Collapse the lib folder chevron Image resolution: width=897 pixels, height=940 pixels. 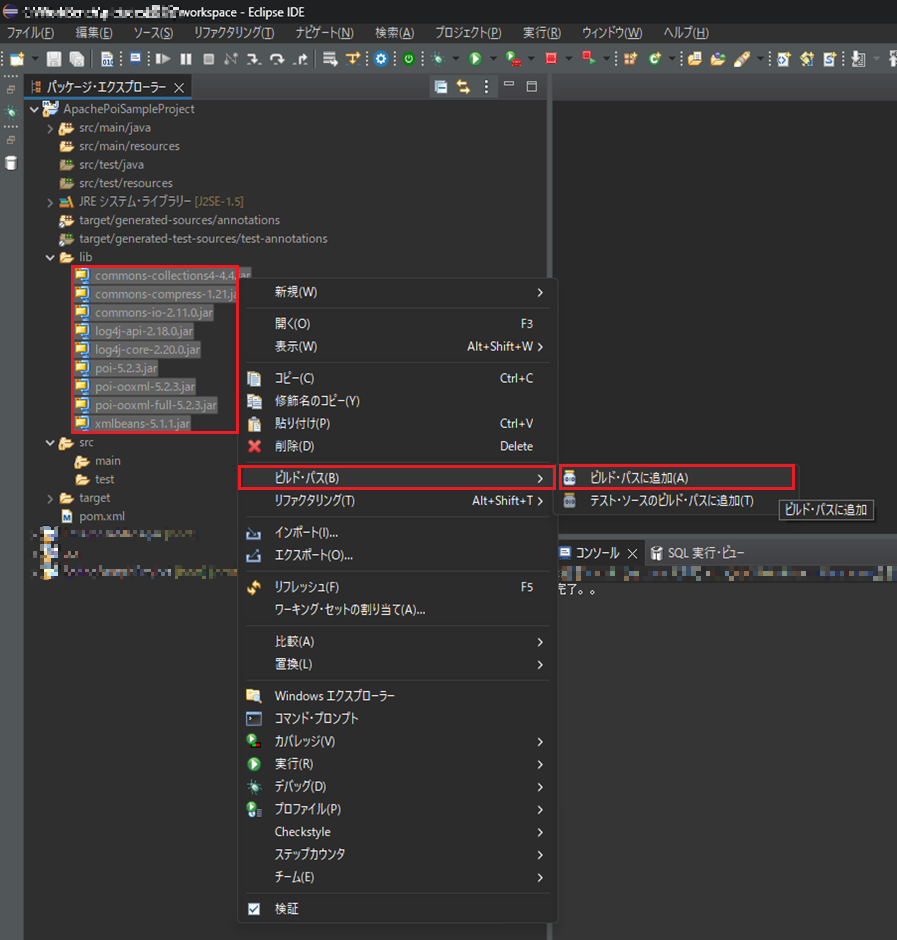(50, 258)
